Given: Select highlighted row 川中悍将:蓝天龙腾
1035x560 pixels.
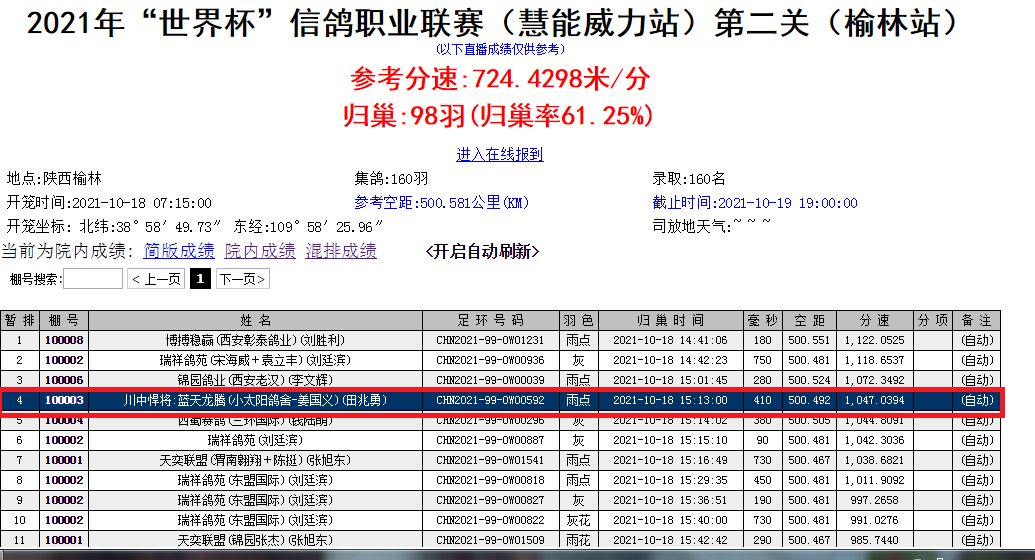Looking at the screenshot, I should pos(500,400).
